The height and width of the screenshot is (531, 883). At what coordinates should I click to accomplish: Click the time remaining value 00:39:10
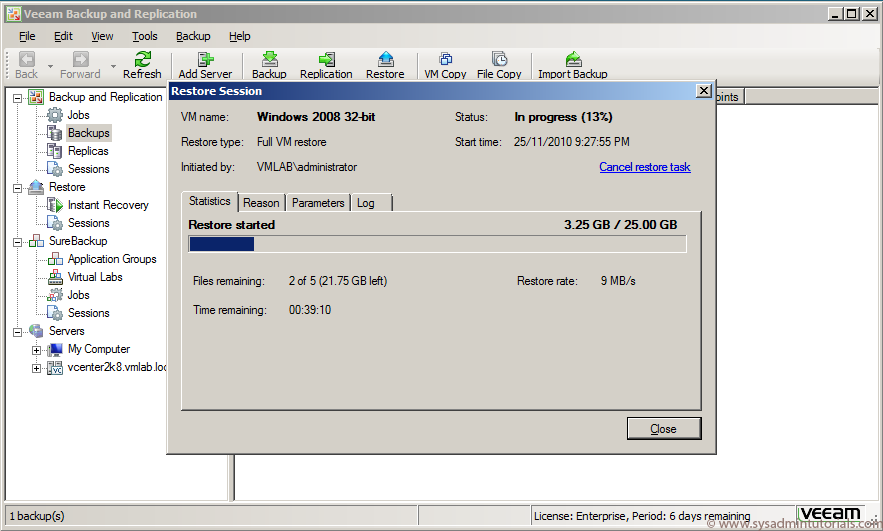pyautogui.click(x=310, y=310)
